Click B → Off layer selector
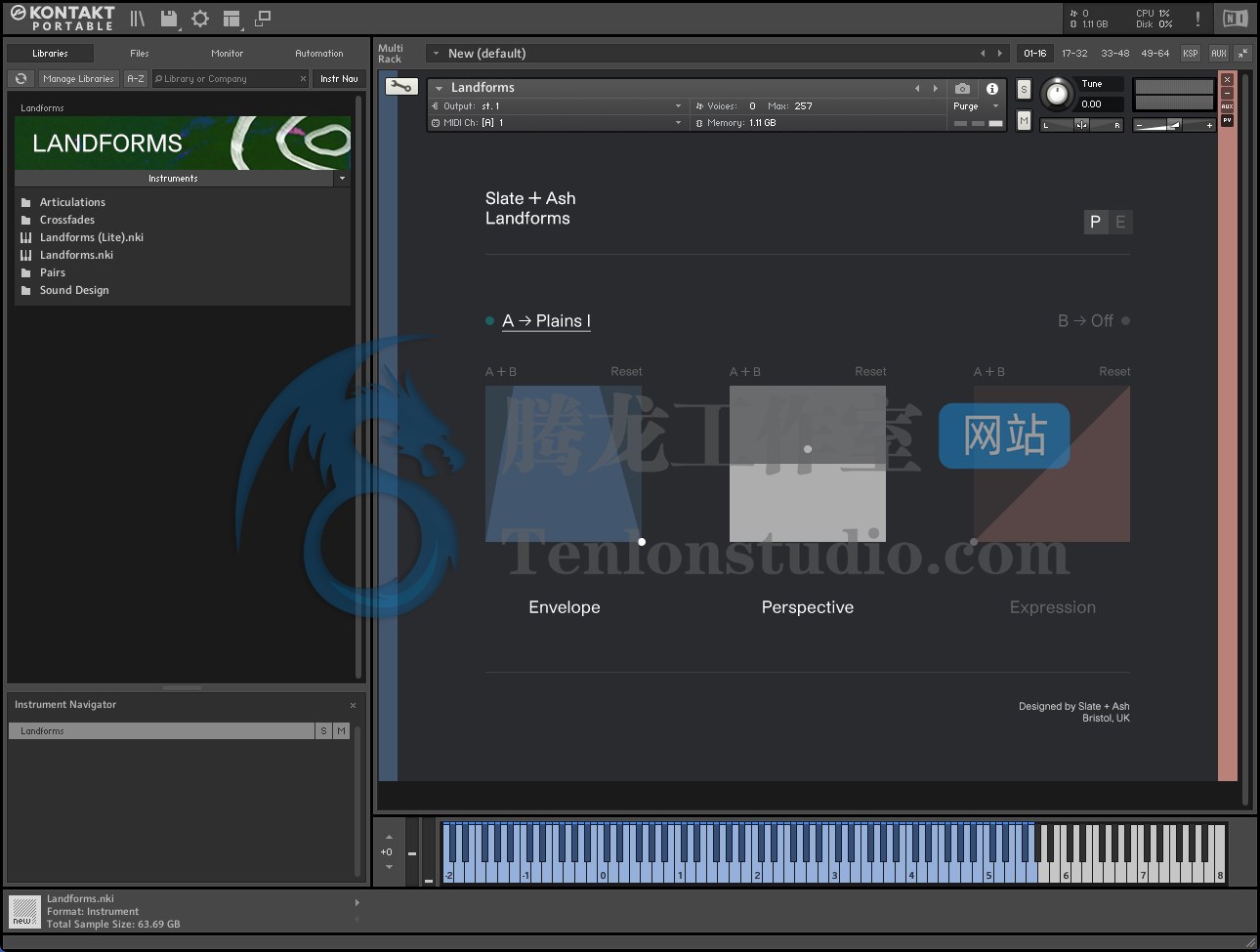Screen dimensions: 1260x952 coord(1085,321)
